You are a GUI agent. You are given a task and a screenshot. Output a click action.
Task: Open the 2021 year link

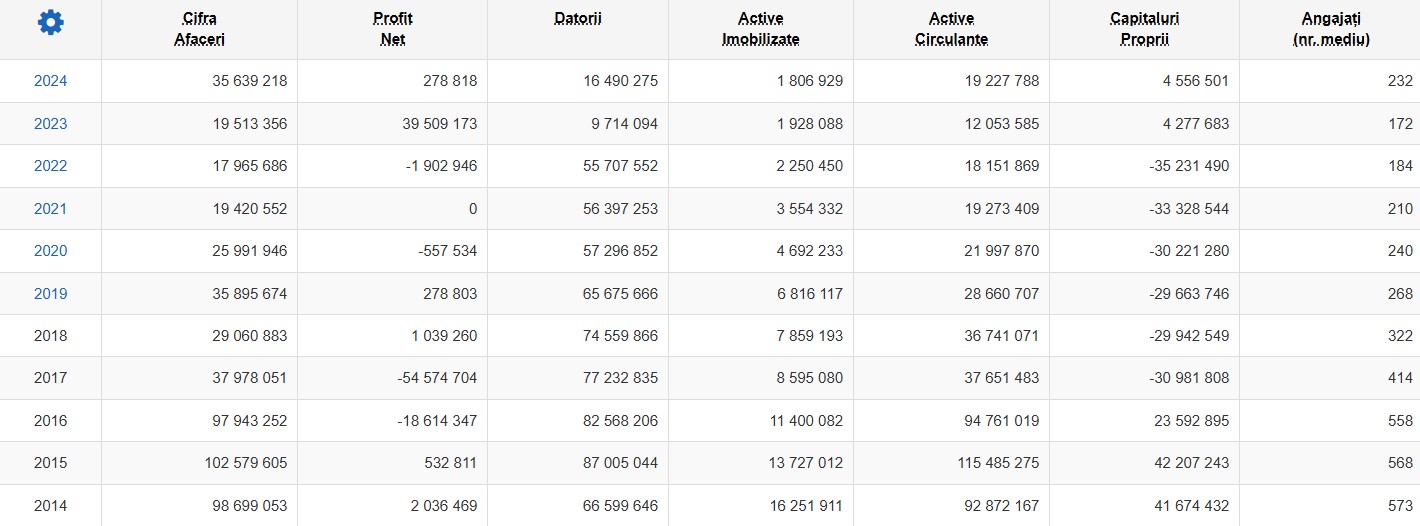click(51, 209)
